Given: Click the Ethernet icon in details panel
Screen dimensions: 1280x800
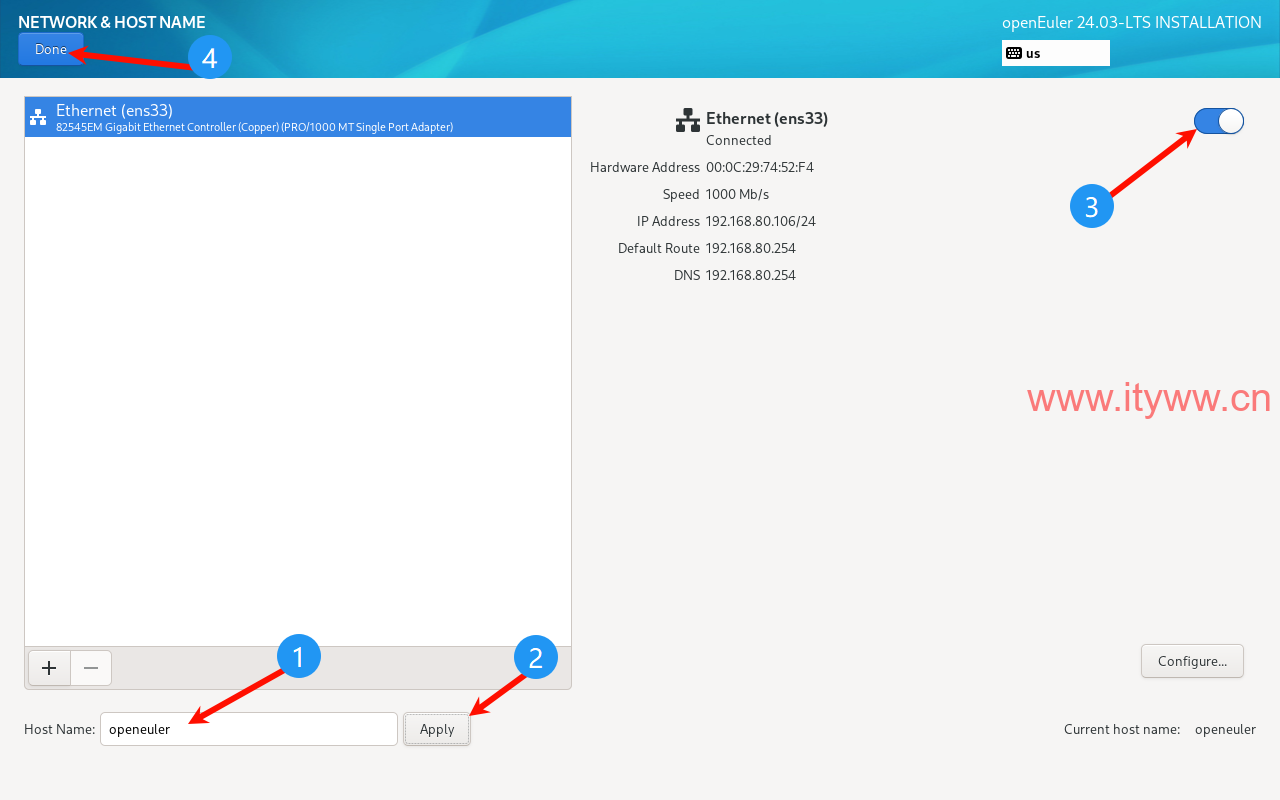Looking at the screenshot, I should point(688,120).
